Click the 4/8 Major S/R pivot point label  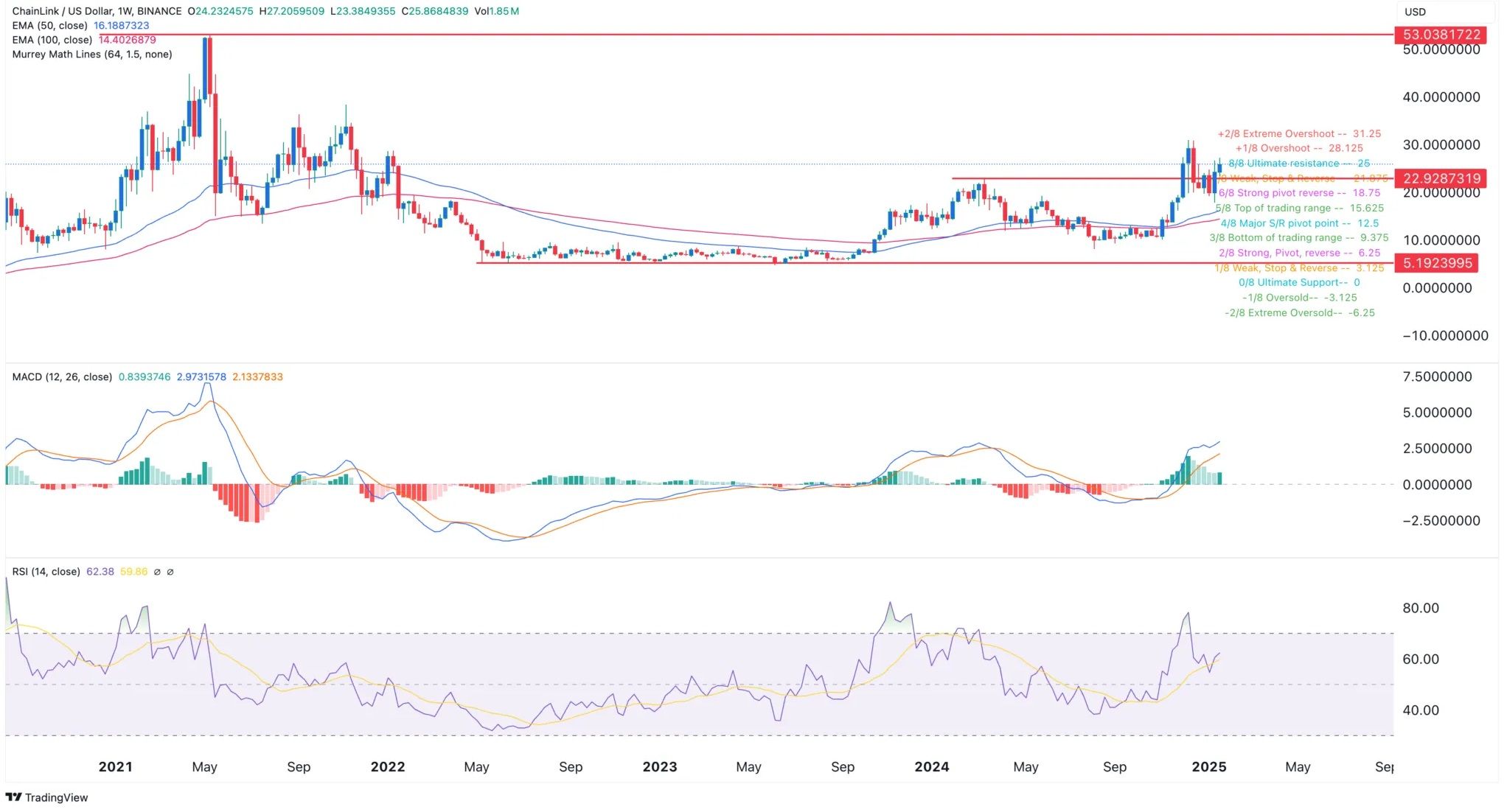[x=1299, y=223]
